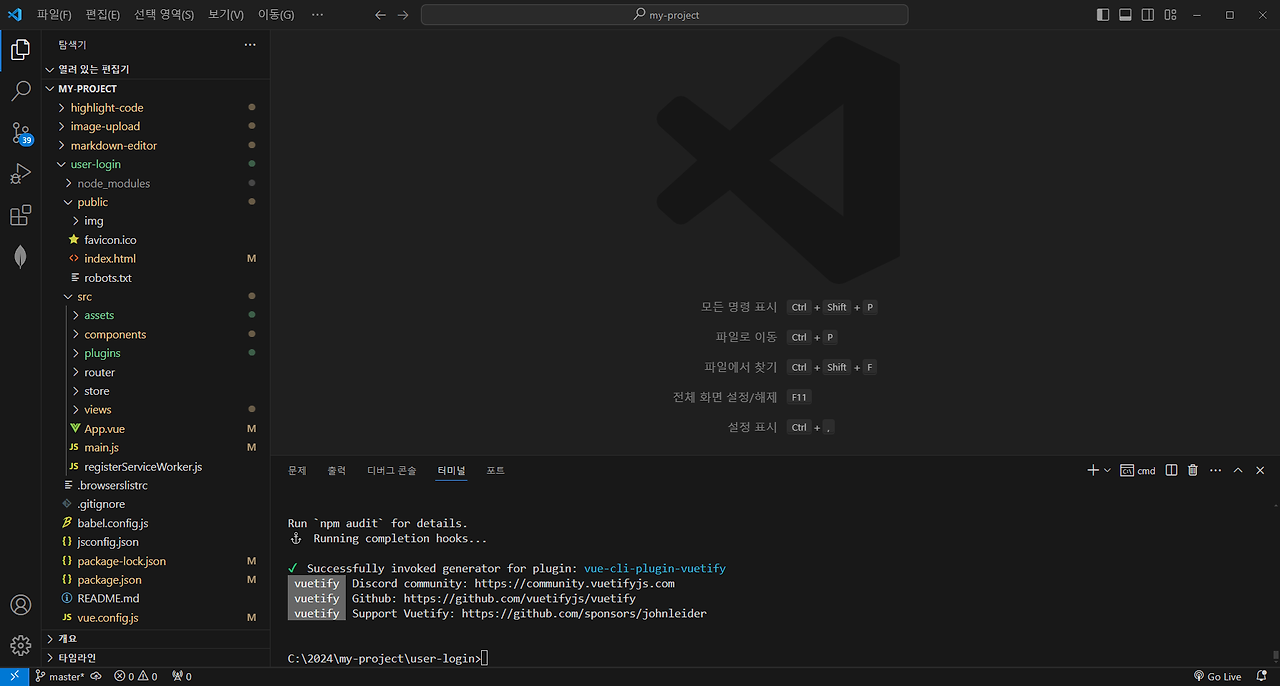Click Go Live in status bar
Viewport: 1280px width, 686px height.
1217,676
